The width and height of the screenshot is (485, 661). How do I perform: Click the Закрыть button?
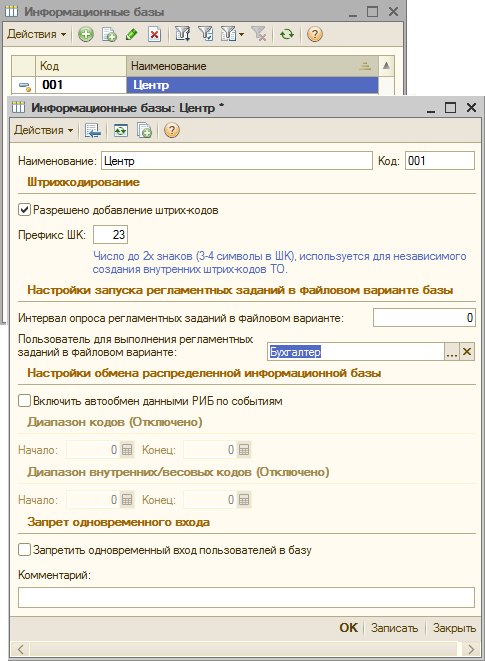click(x=454, y=628)
